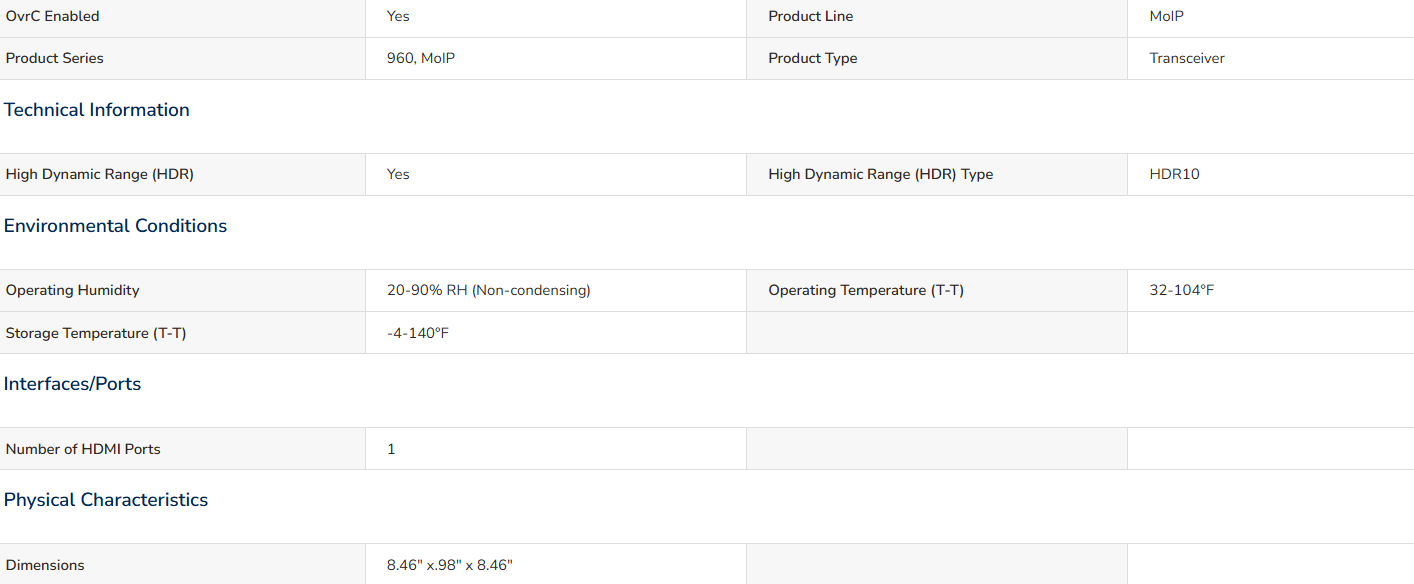This screenshot has width=1414, height=584.
Task: Click the OvrC Enabled label cell
Action: [182, 17]
